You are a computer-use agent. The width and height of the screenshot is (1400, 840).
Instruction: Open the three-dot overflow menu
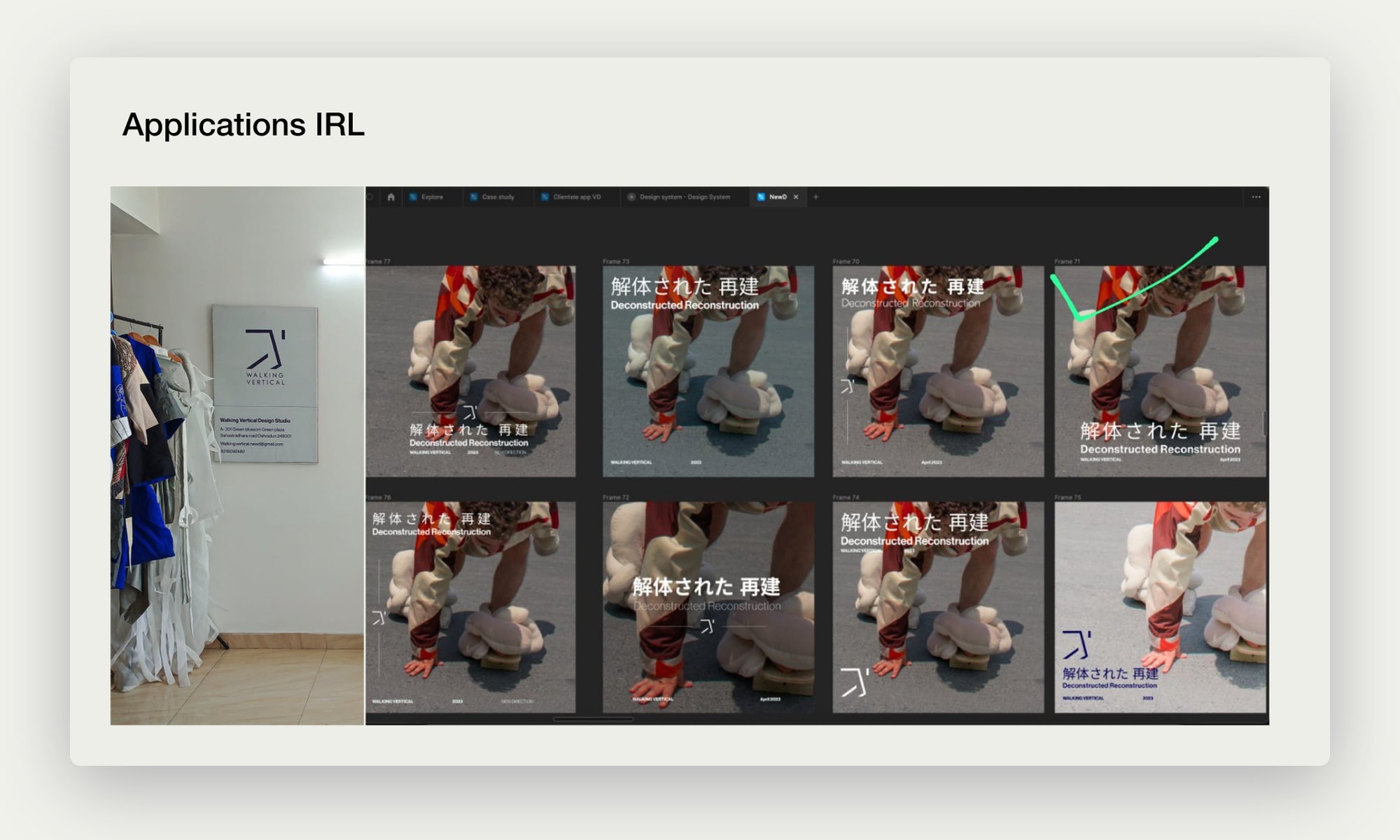(1256, 197)
